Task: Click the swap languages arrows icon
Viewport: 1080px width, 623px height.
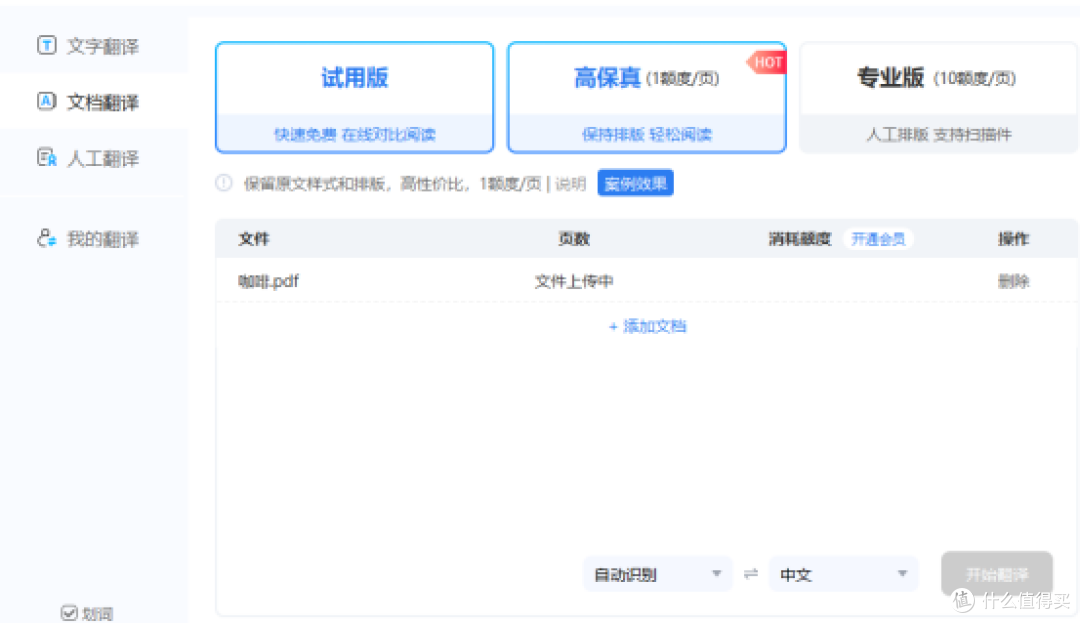Action: pos(751,573)
